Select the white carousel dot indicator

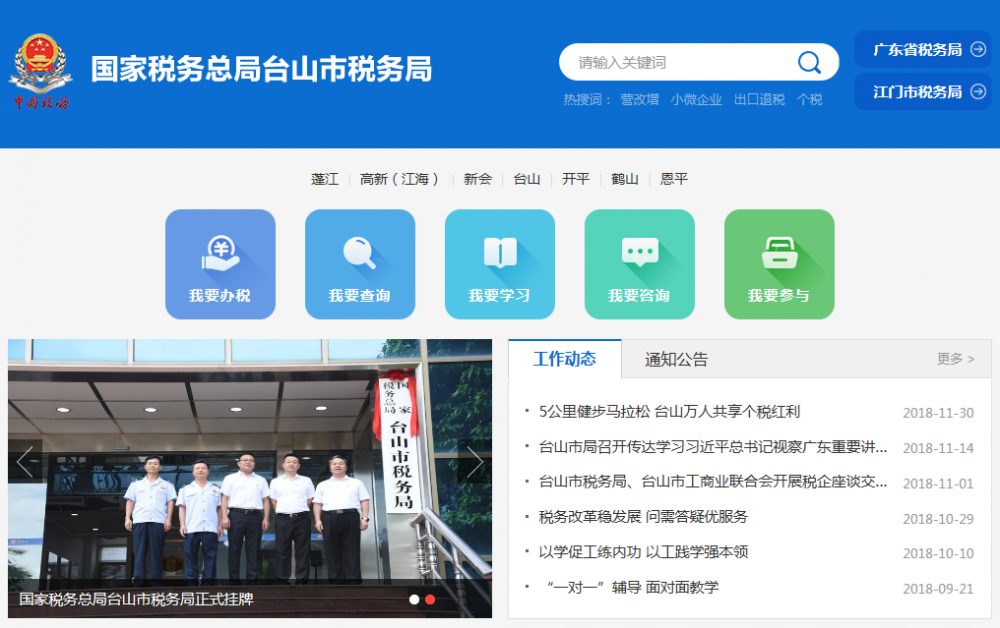pos(414,600)
